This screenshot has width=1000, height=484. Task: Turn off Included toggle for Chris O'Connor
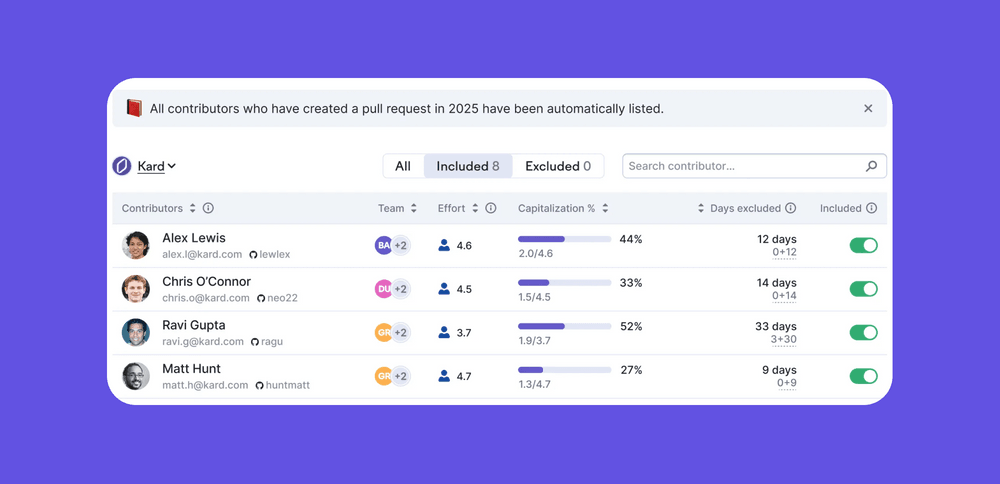pos(863,289)
